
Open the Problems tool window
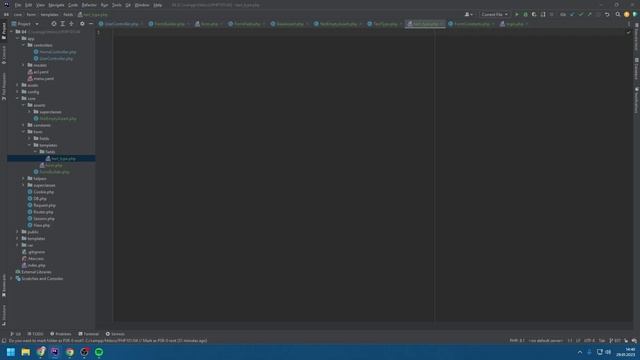click(x=60, y=334)
